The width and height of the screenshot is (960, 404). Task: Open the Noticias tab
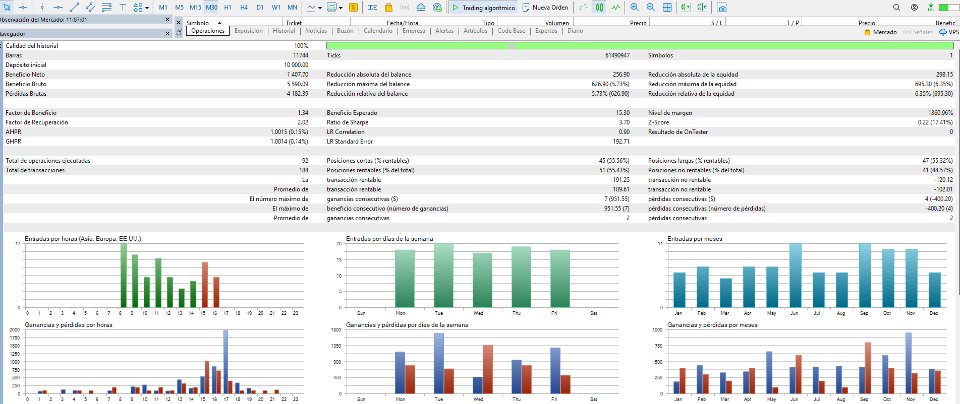tap(316, 31)
